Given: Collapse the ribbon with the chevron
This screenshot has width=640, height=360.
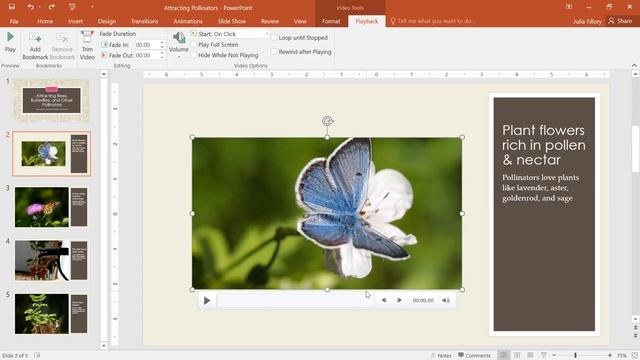Looking at the screenshot, I should [634, 65].
